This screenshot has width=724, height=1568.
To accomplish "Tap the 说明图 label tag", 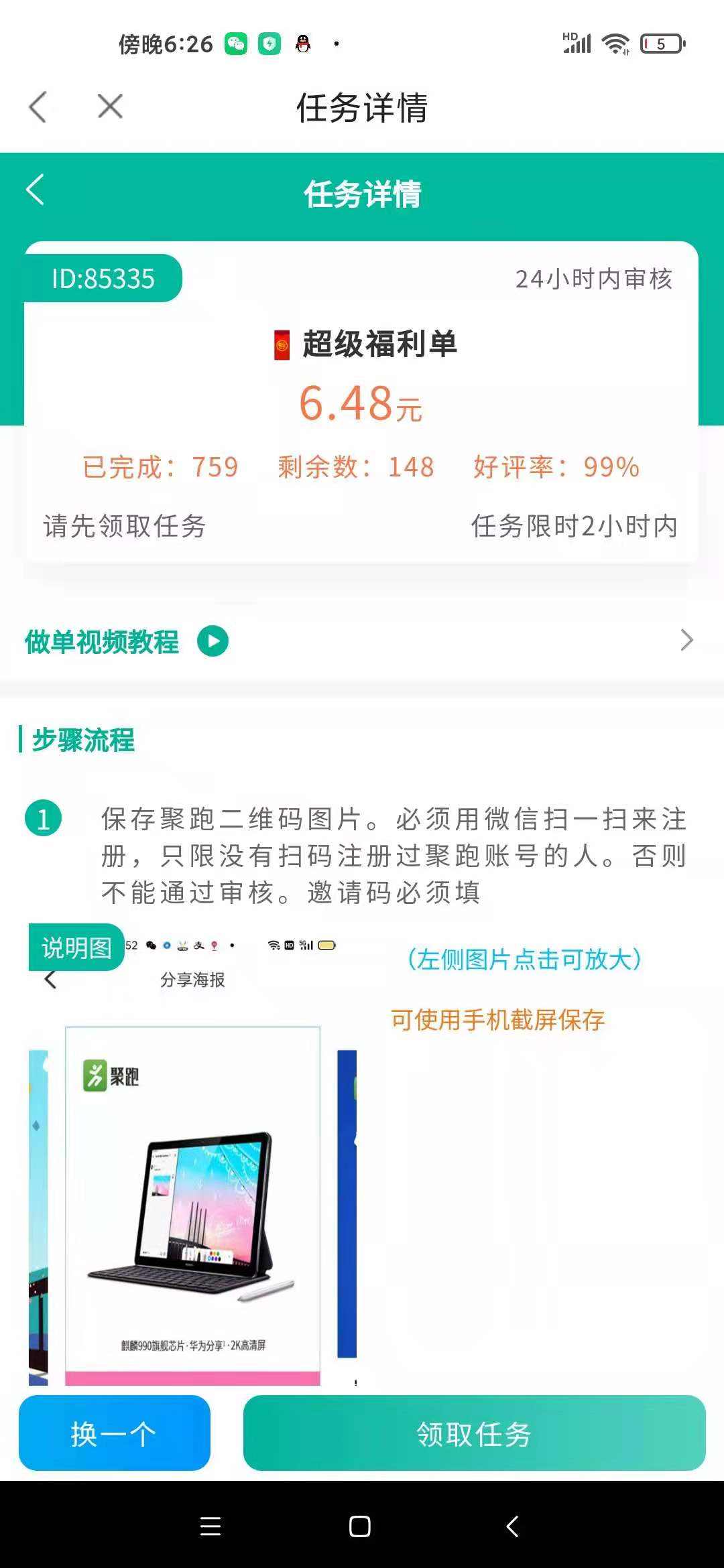I will [76, 948].
